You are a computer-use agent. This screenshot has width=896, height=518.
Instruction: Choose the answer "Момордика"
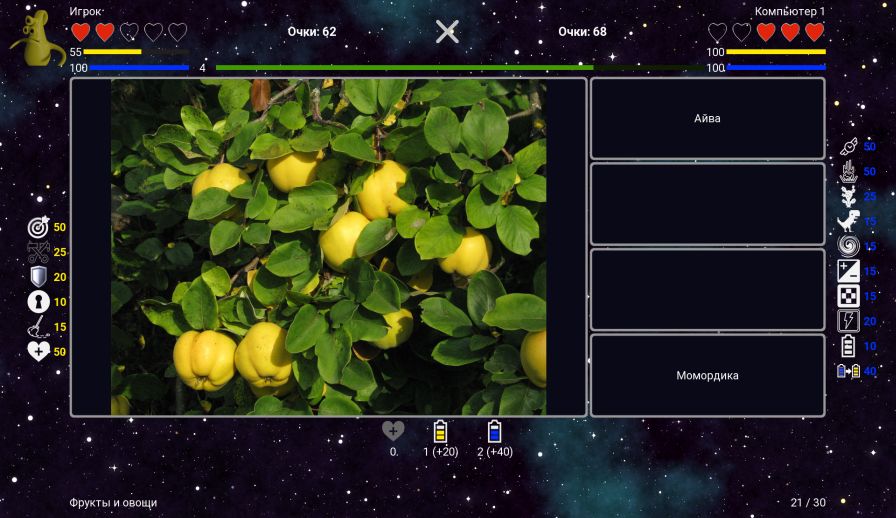tap(707, 375)
